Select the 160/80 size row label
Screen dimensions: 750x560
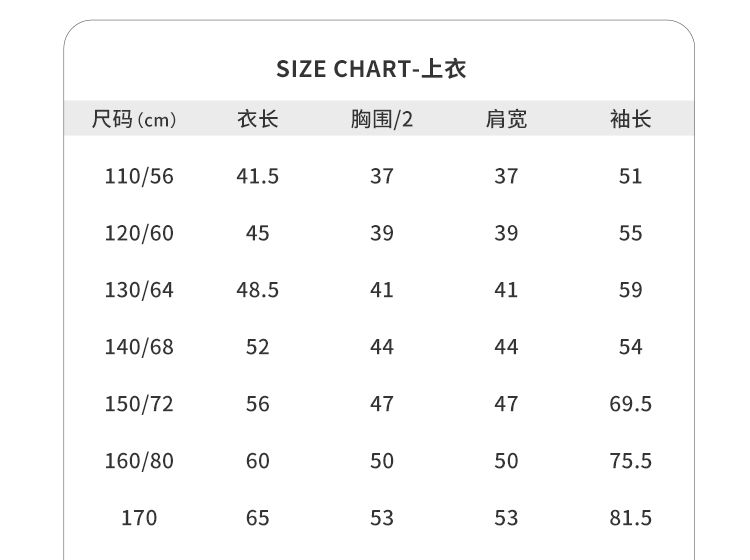pyautogui.click(x=139, y=462)
